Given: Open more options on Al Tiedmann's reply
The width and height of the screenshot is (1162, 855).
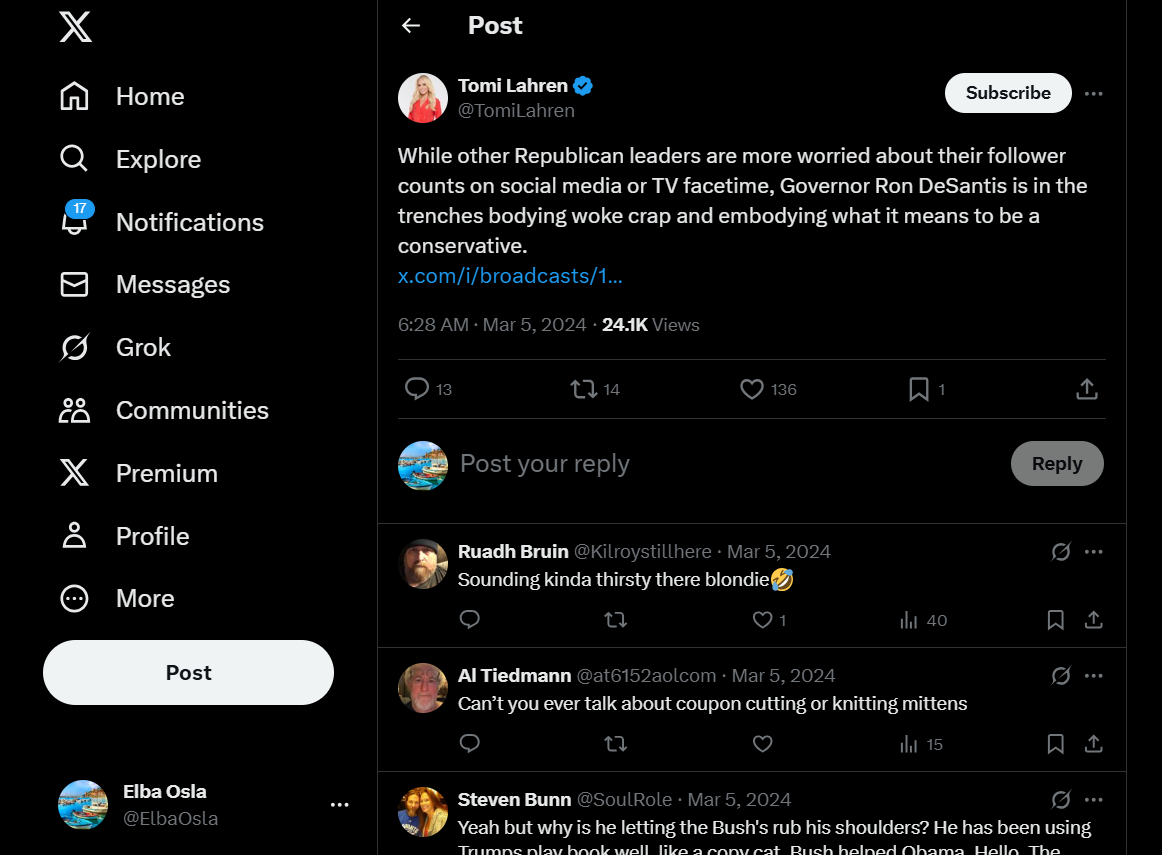Looking at the screenshot, I should point(1094,676).
